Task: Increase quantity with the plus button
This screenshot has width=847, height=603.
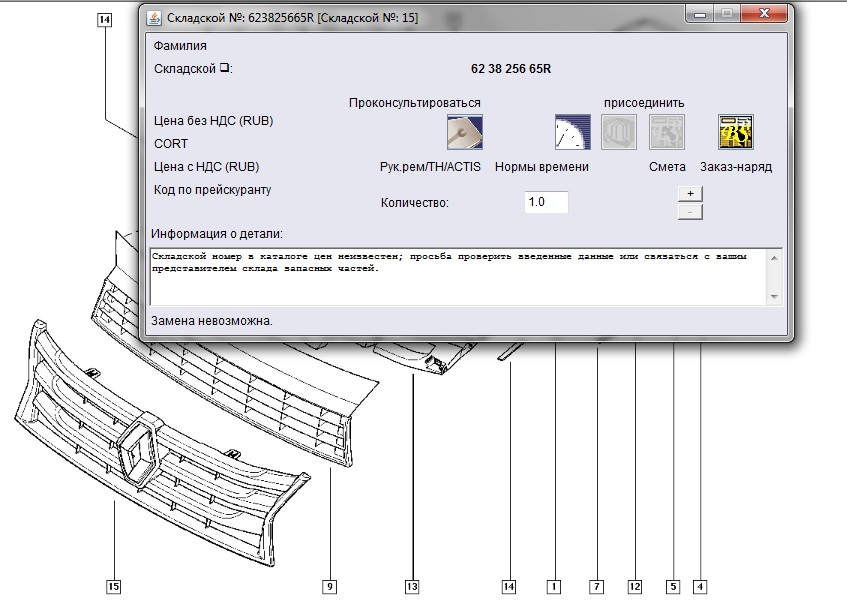Action: (689, 193)
